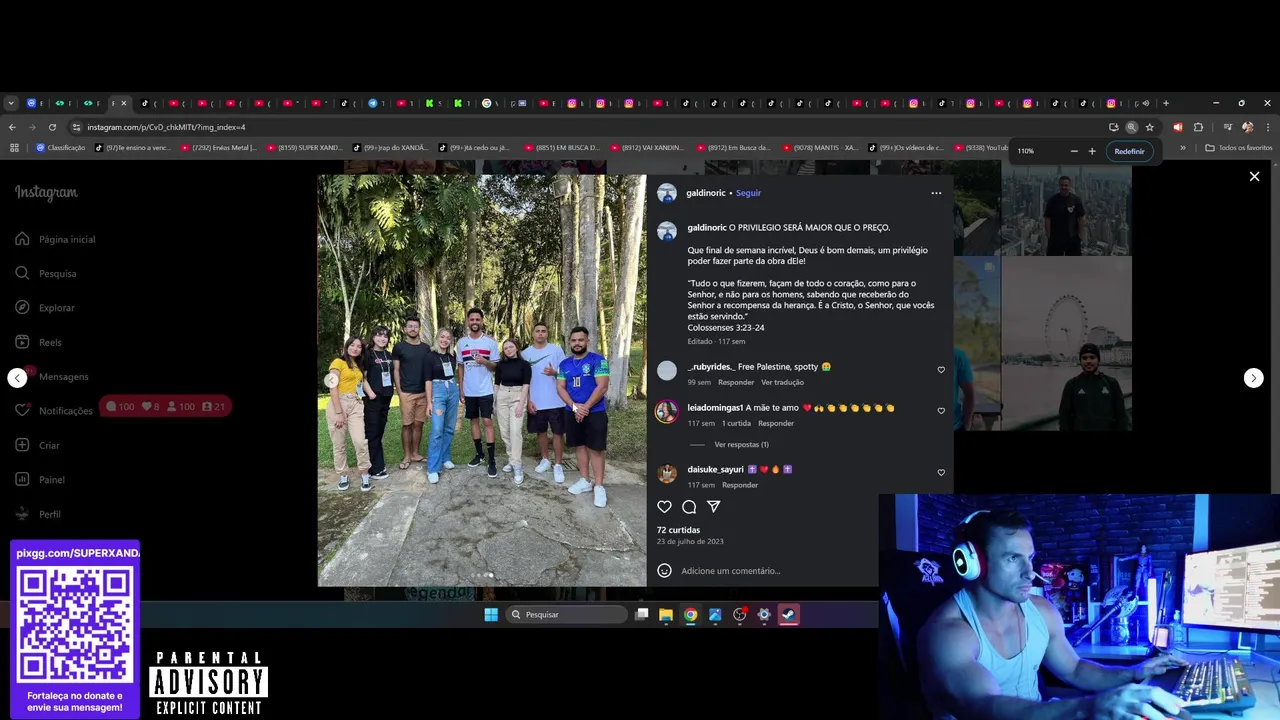The width and height of the screenshot is (1280, 720).
Task: Close the Instagram post overlay
Action: pos(1254,177)
